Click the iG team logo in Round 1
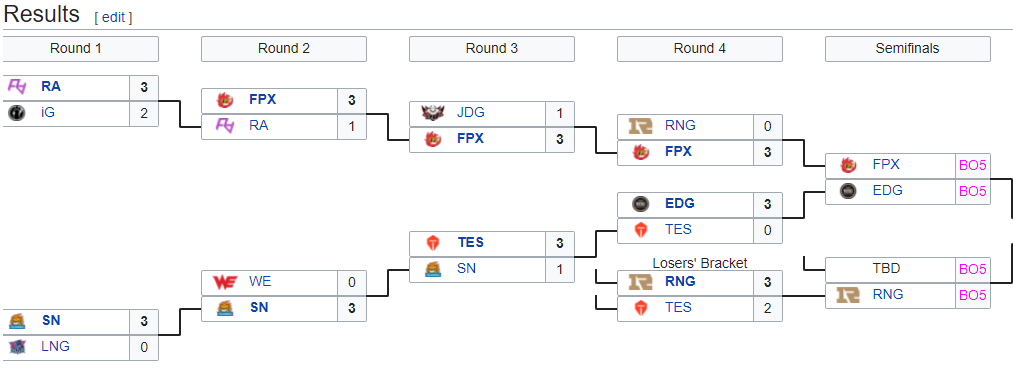Screen dimensions: 1013x373 17,113
